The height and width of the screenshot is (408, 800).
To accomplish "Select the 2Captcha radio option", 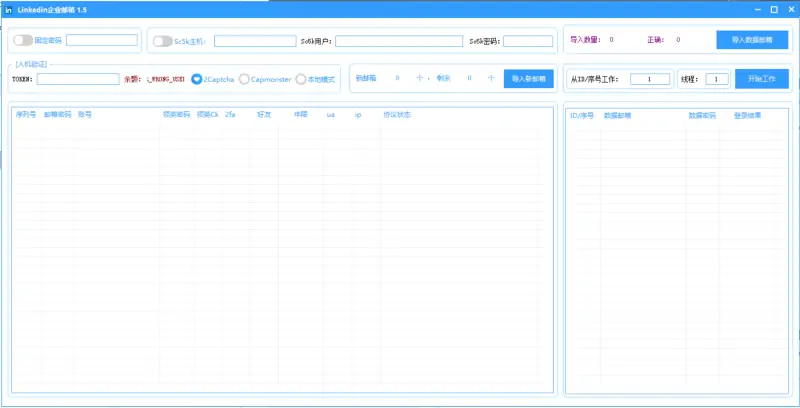I will (x=197, y=78).
